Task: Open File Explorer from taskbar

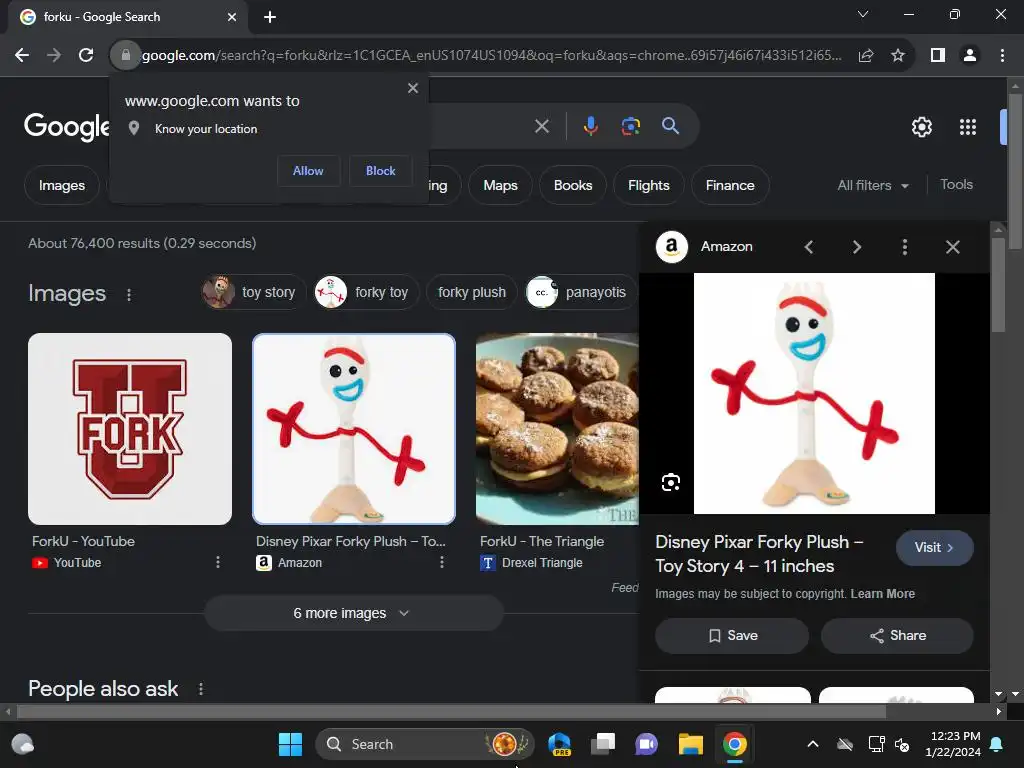Action: [690, 744]
